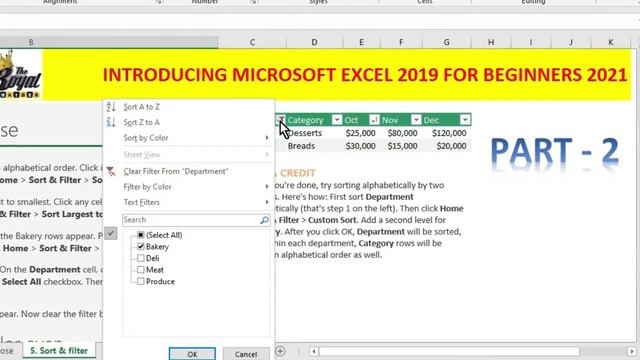Toggle the (Select All) checkbox
The width and height of the screenshot is (640, 360).
click(140, 235)
